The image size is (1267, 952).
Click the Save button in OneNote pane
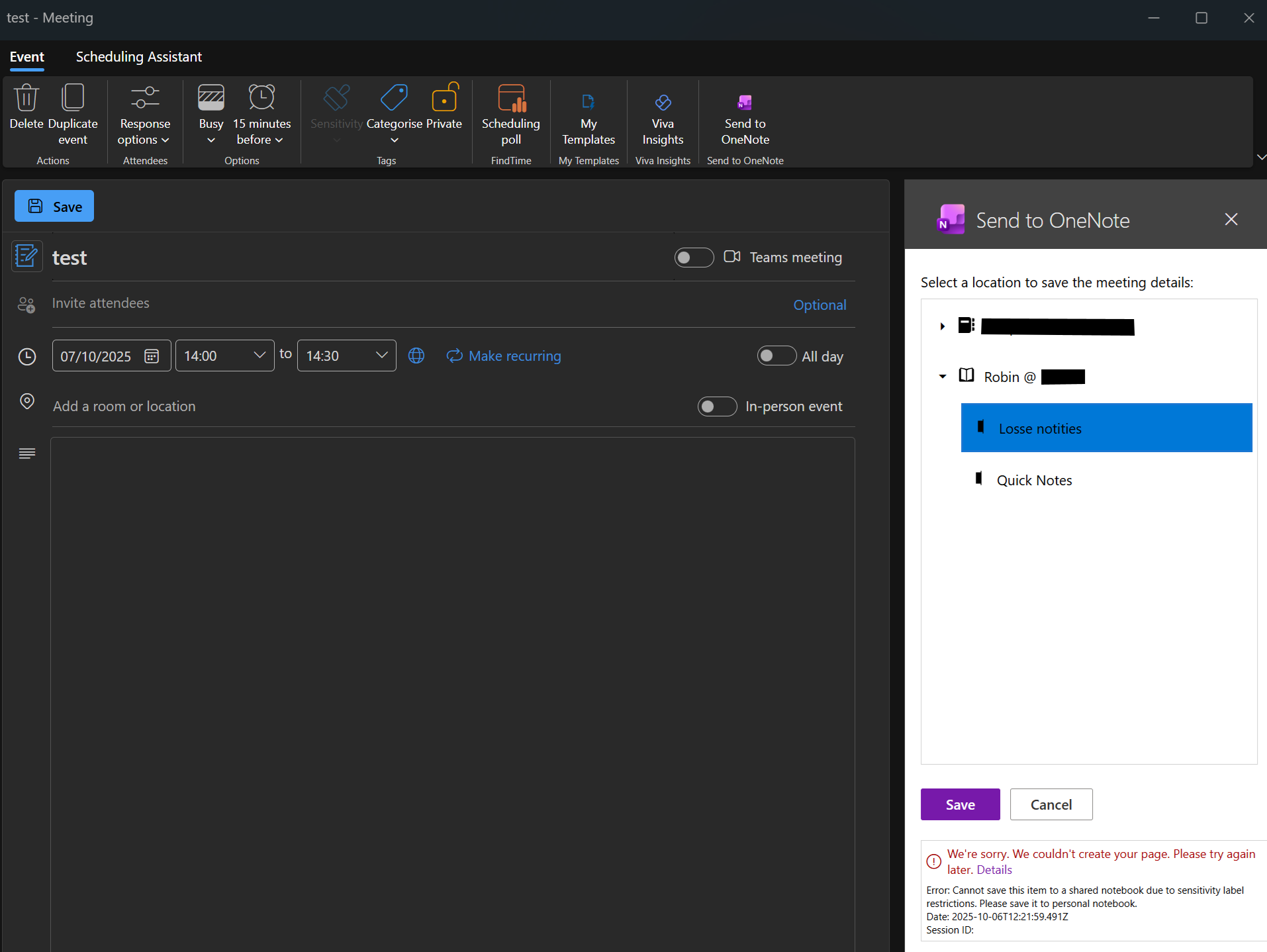pos(959,804)
